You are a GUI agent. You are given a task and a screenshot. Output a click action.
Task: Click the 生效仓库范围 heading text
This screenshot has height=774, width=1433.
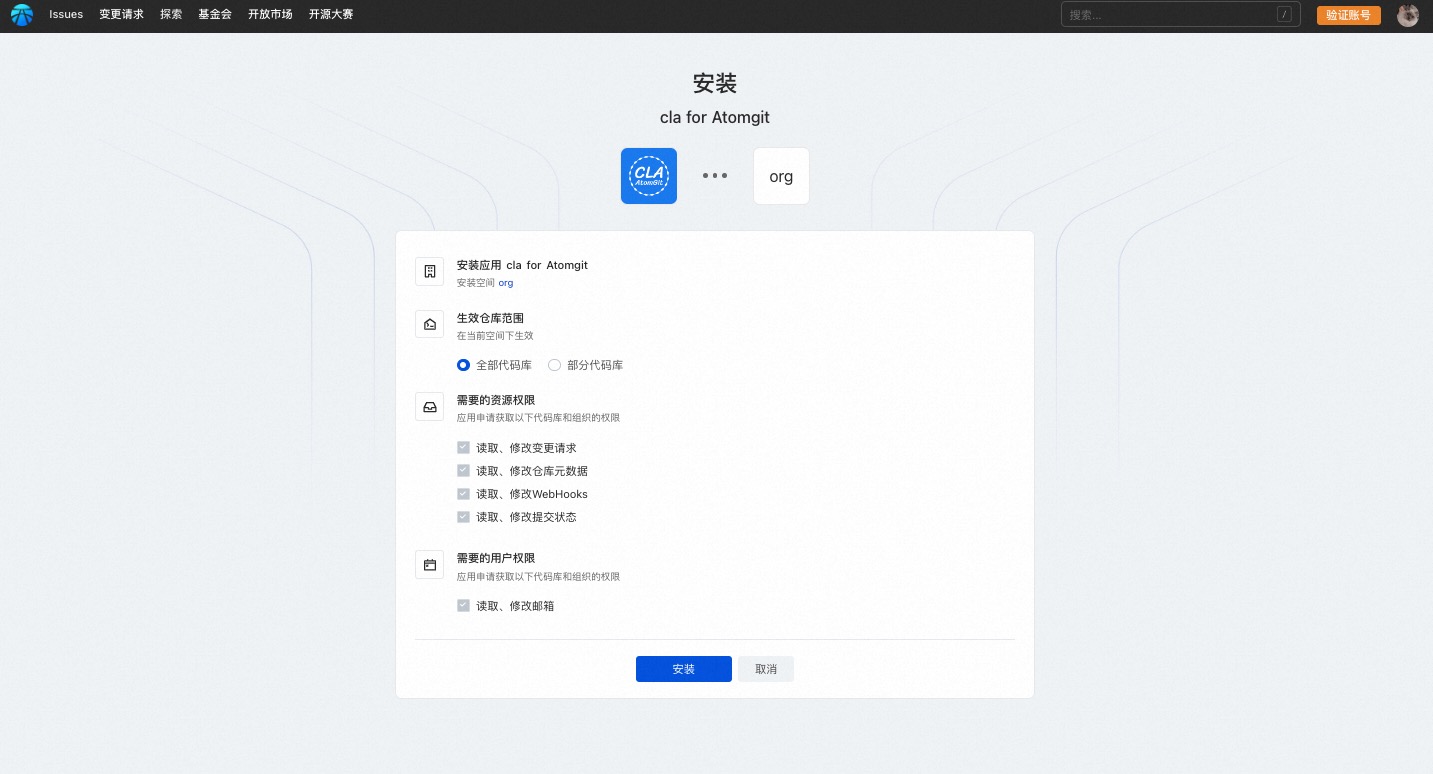pyautogui.click(x=490, y=318)
